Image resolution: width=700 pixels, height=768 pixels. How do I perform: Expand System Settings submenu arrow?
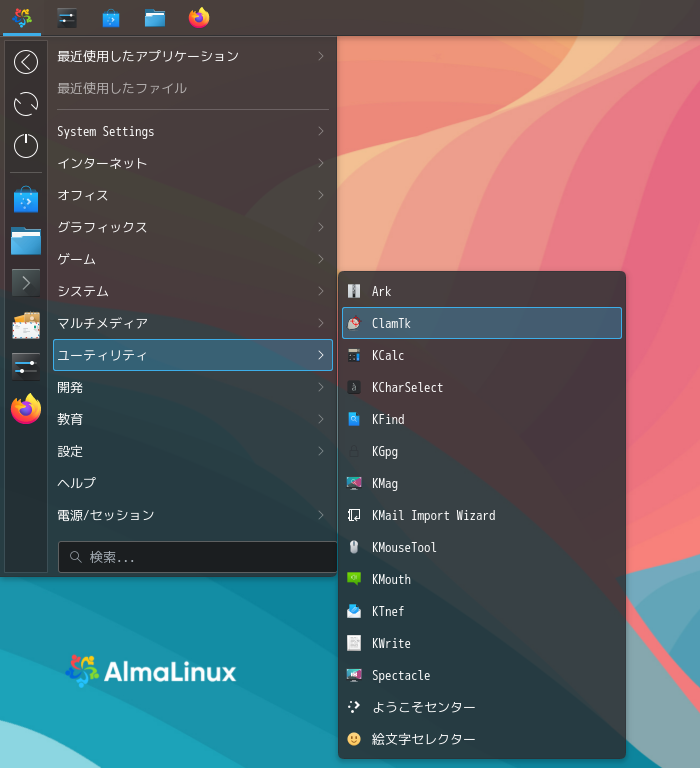pos(321,131)
